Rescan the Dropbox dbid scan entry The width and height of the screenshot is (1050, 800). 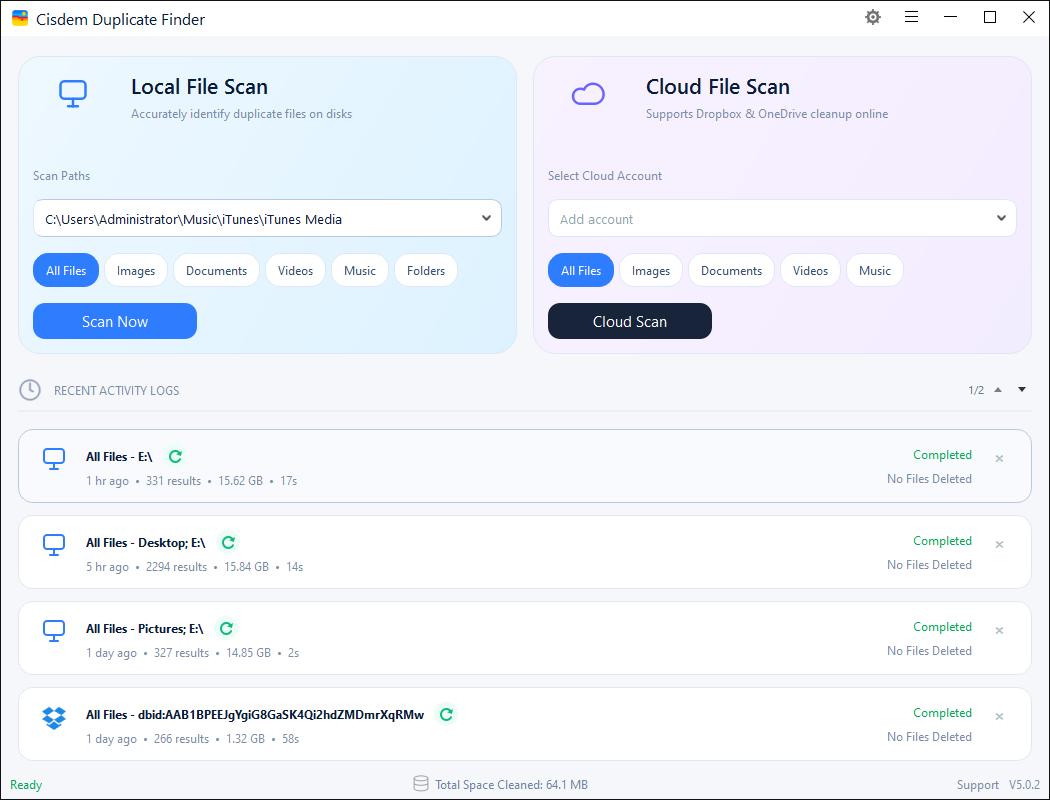pos(447,714)
